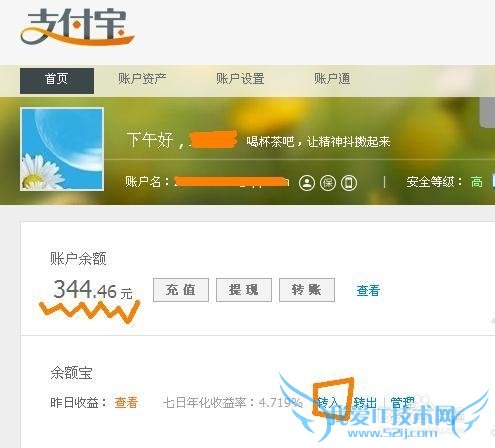
Task: Click the Alipay logo
Action: (77, 27)
